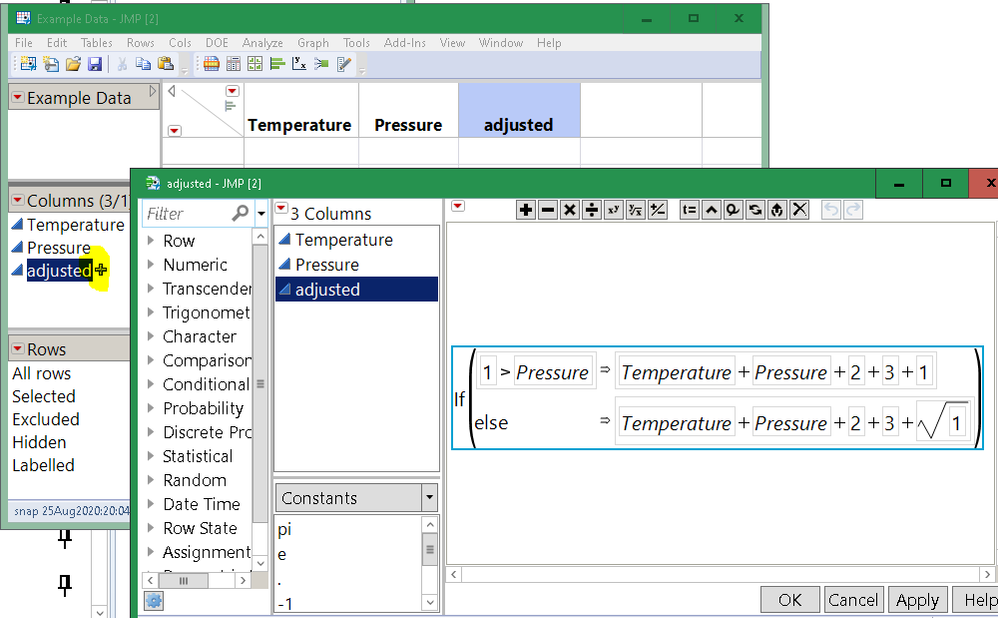Click the formula editor settings gear icon
Screen dimensions: 998x618
153,600
